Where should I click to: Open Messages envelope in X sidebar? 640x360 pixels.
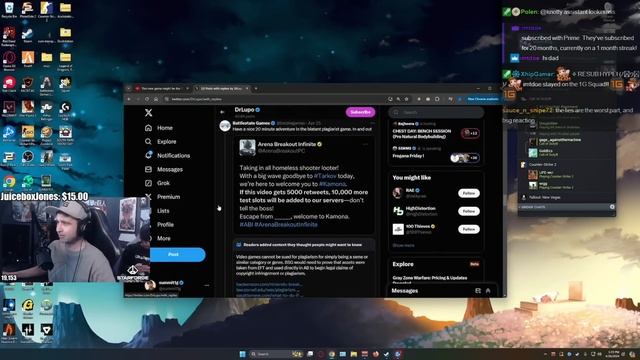(x=164, y=169)
